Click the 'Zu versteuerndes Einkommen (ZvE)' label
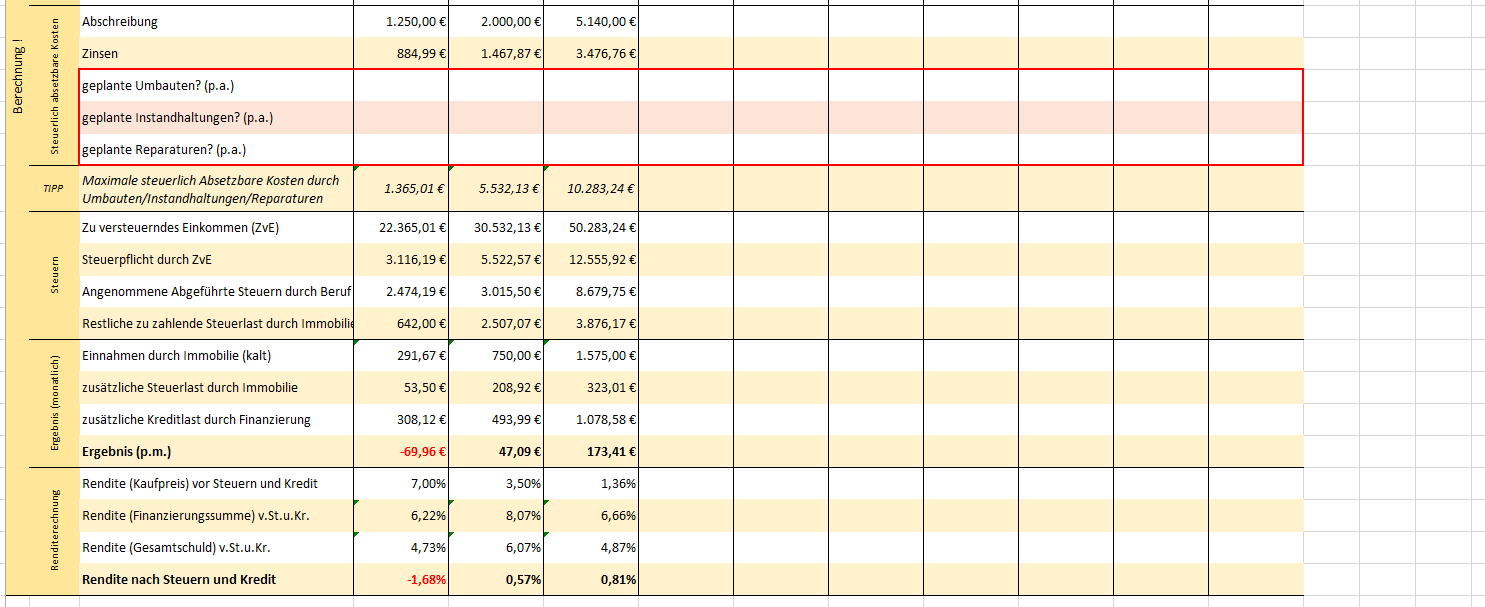This screenshot has width=1485, height=607. coord(180,228)
